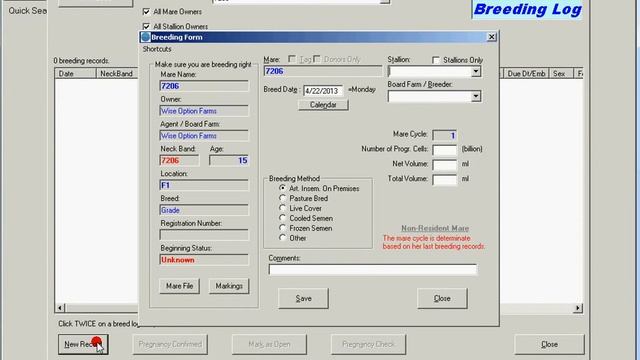Screen dimensions: 640x360
Task: Click the Mare field showing 7206
Action: click(x=323, y=71)
